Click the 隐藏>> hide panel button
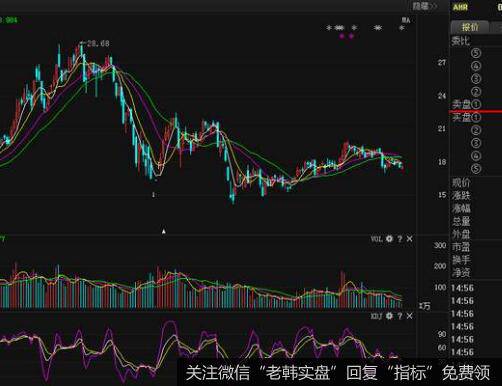The image size is (502, 386). pos(425,6)
